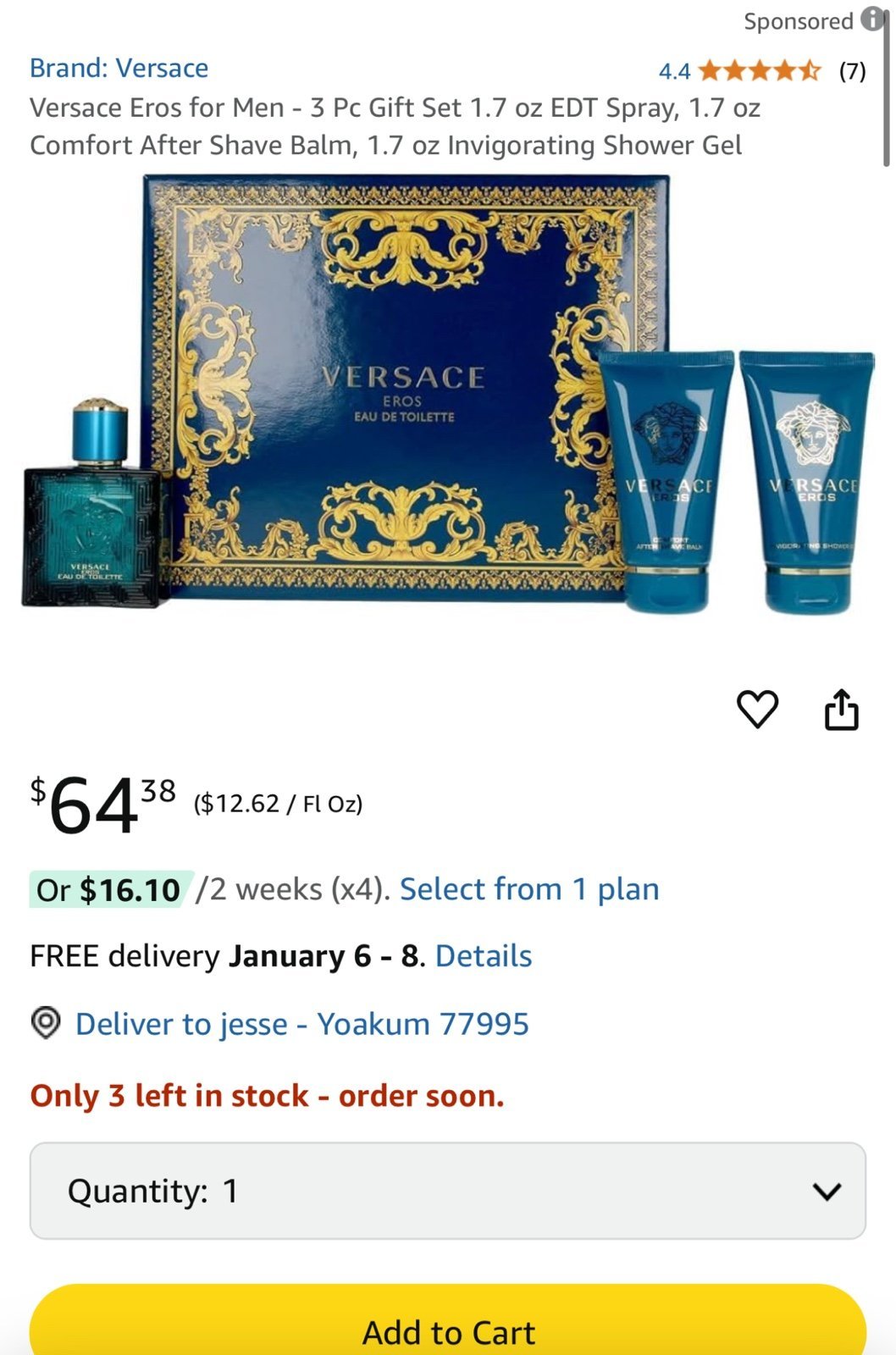Open the (7) reviews count
This screenshot has height=1355, width=896.
pyautogui.click(x=852, y=71)
